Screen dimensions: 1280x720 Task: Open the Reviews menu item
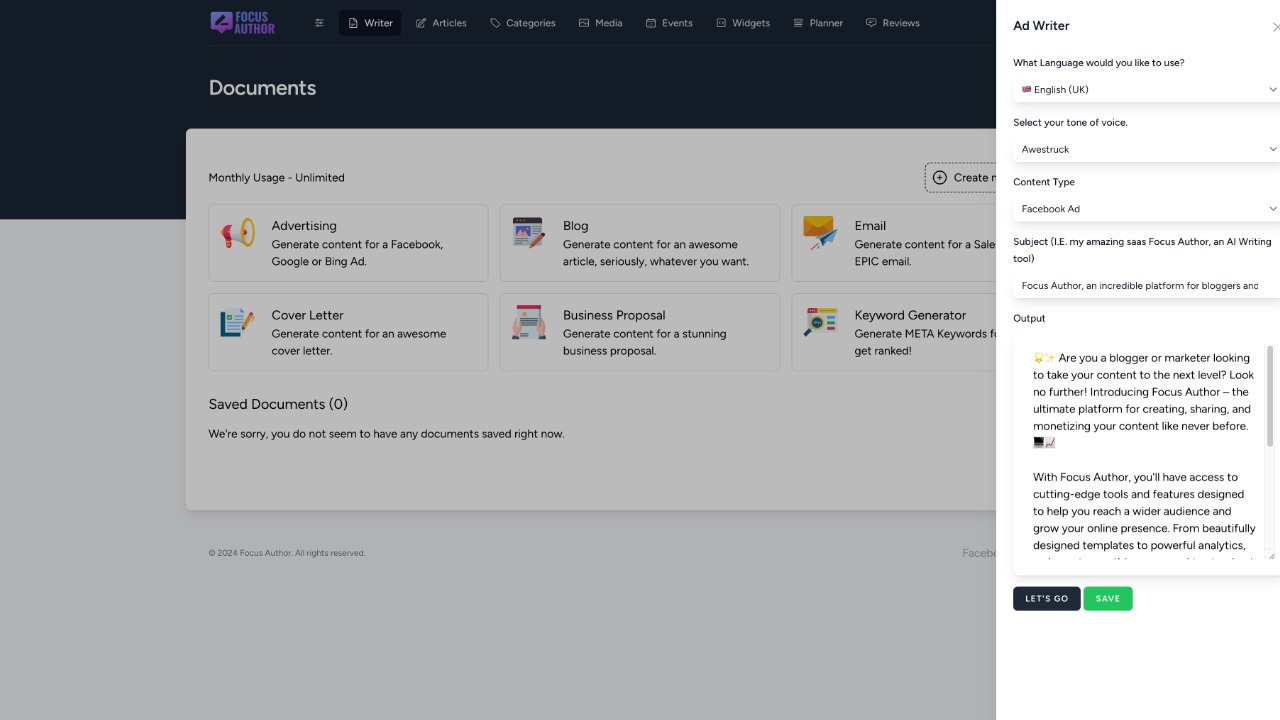click(892, 23)
